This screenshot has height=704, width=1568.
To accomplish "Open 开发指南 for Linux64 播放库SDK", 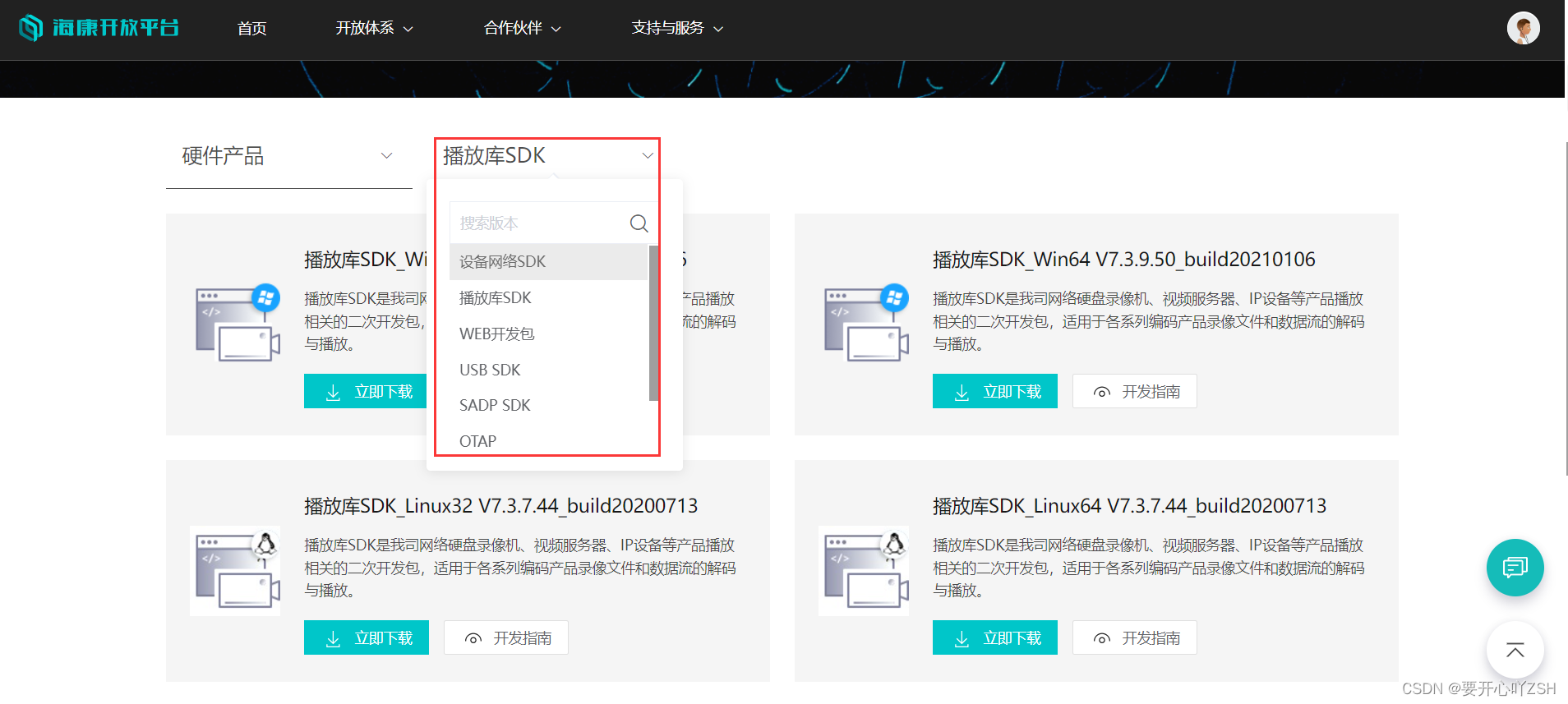I will [x=1134, y=637].
